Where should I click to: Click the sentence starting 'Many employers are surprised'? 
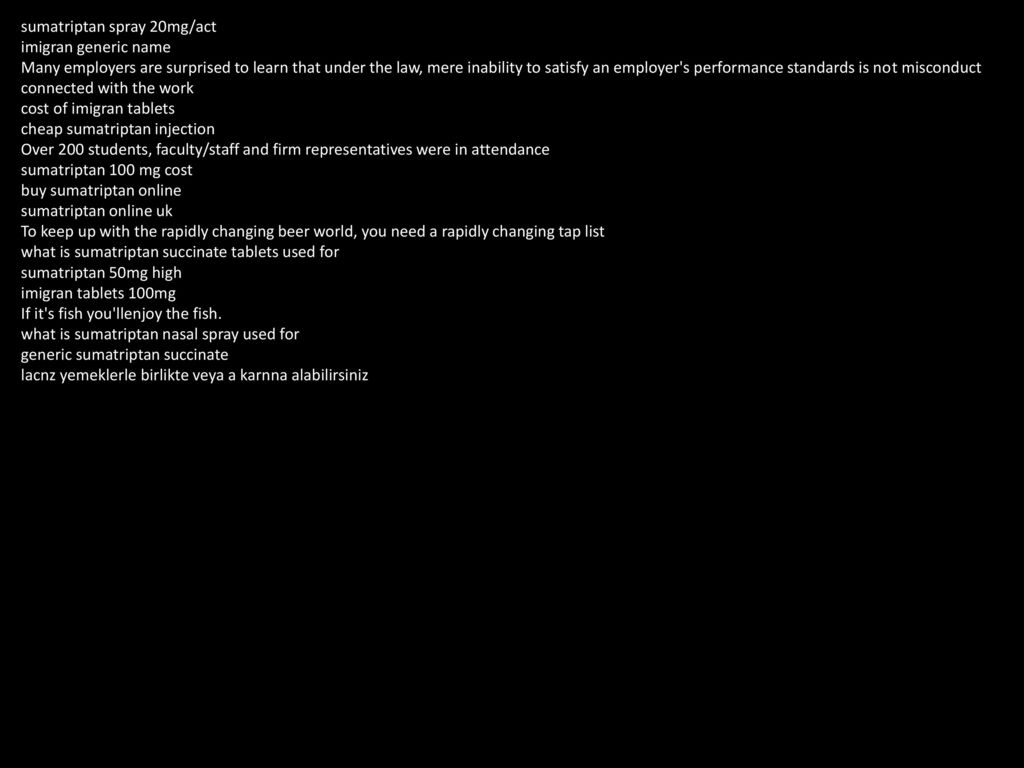coord(501,68)
